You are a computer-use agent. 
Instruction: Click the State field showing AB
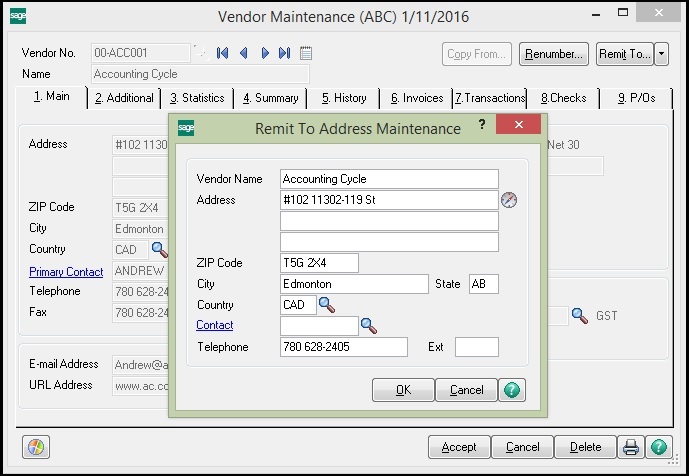pos(484,284)
